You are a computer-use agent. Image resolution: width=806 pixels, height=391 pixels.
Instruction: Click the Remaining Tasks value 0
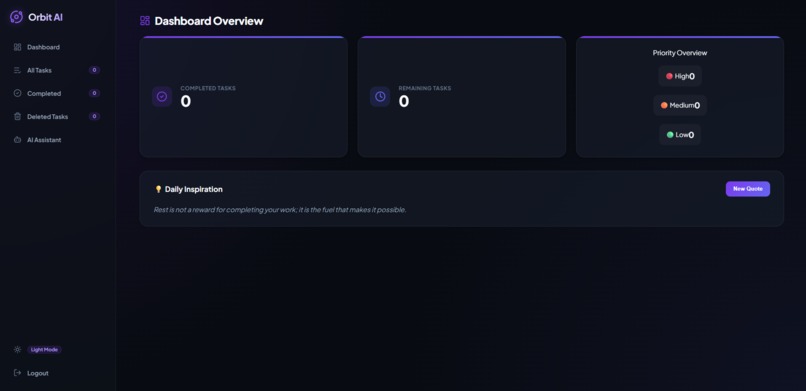pyautogui.click(x=404, y=101)
